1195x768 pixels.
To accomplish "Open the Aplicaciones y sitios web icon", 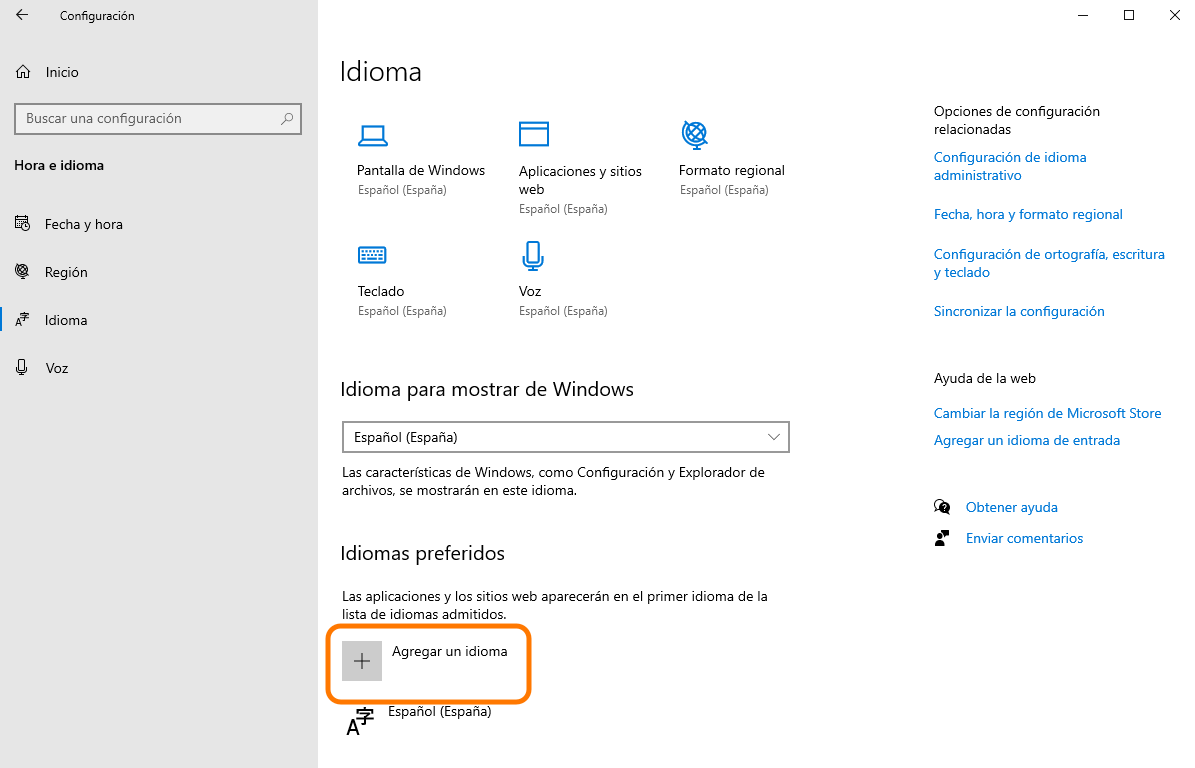I will 534,134.
